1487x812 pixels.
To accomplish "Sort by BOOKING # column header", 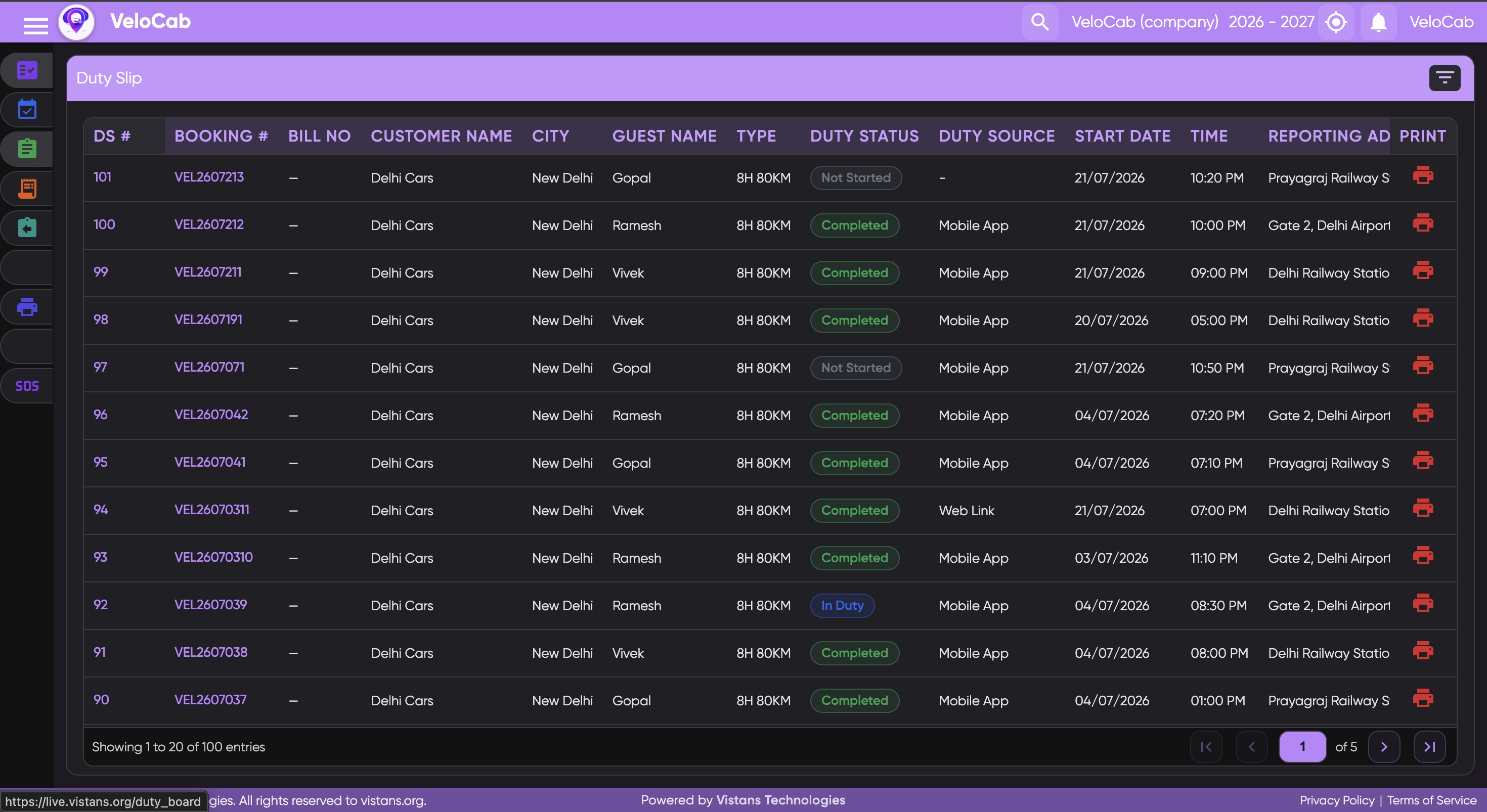I will pos(221,136).
